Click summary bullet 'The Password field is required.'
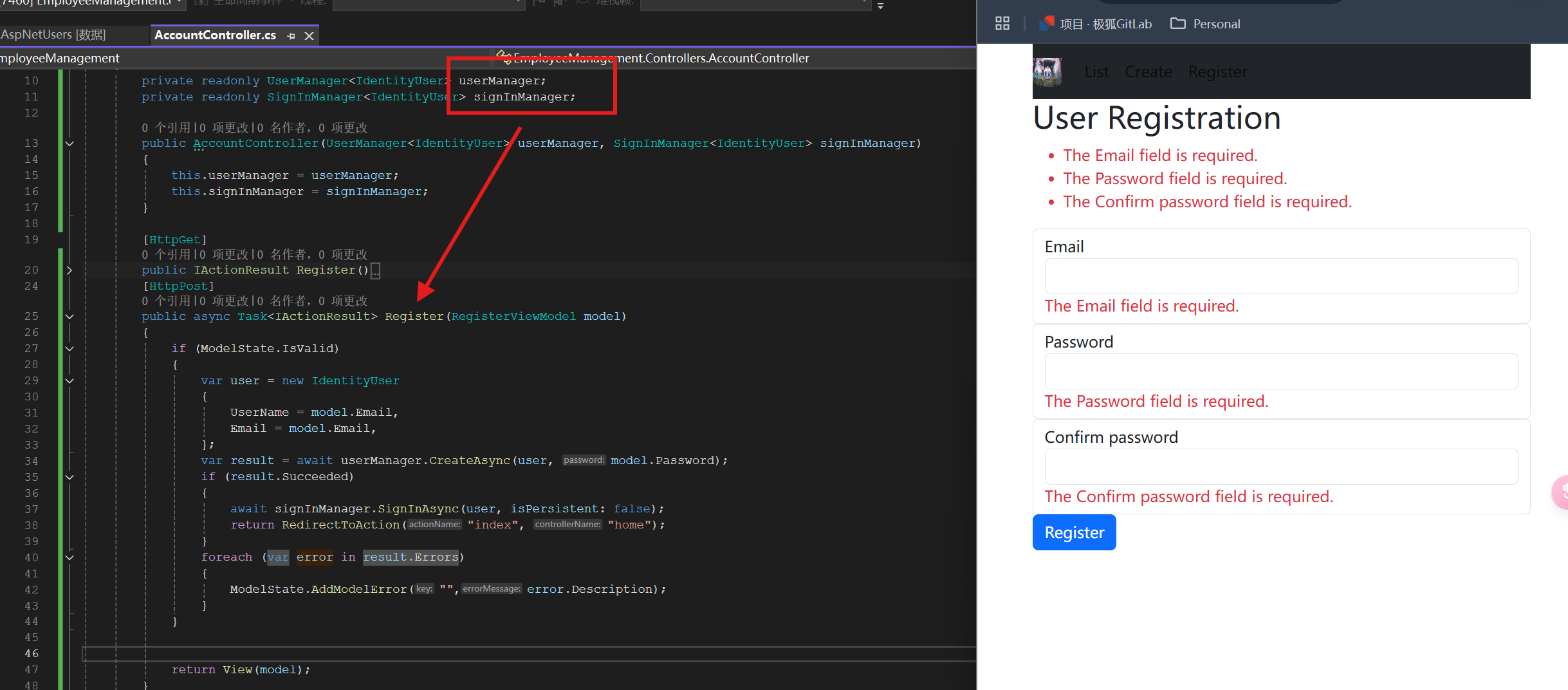1568x690 pixels. coord(1175,179)
